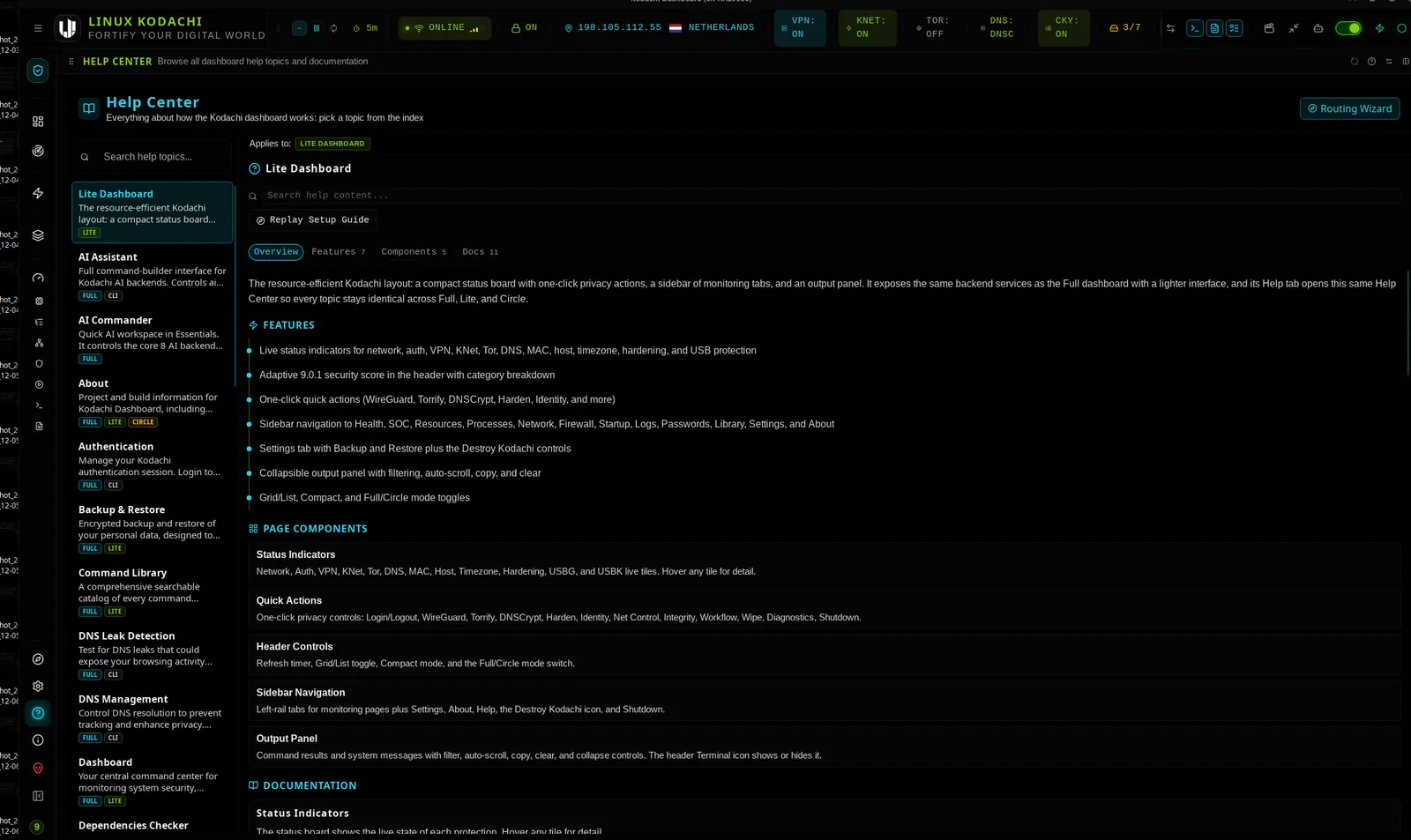Open the DNS Management help topic
The height and width of the screenshot is (840, 1411).
152,718
